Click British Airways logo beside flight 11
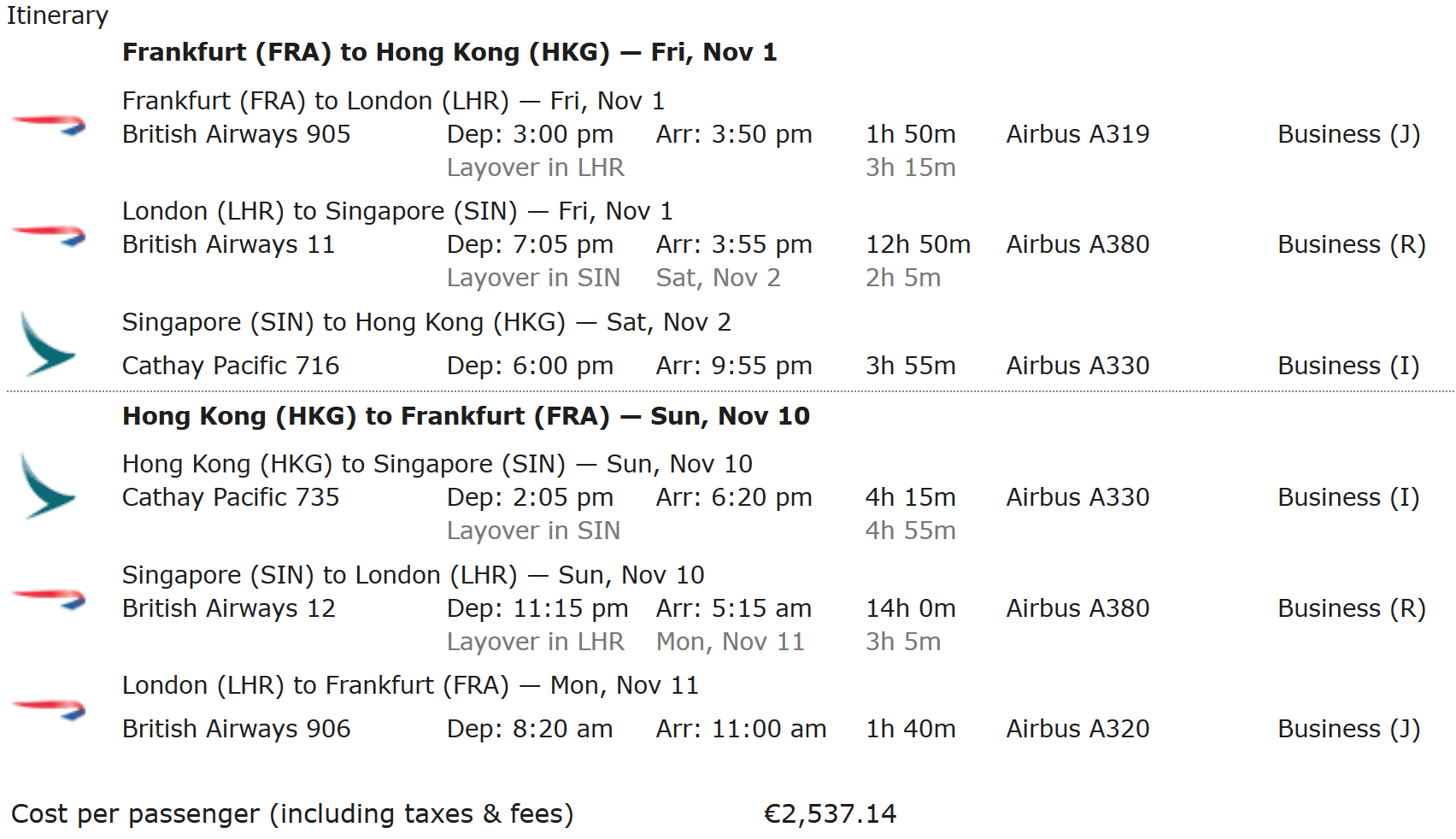Viewport: 1456px width, 839px height. click(x=49, y=234)
